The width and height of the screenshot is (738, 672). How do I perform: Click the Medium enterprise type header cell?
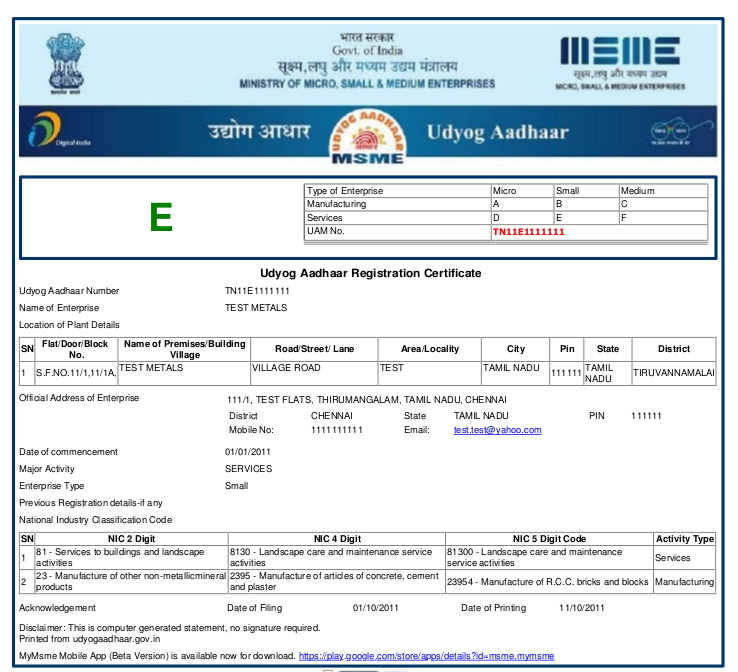(662, 191)
